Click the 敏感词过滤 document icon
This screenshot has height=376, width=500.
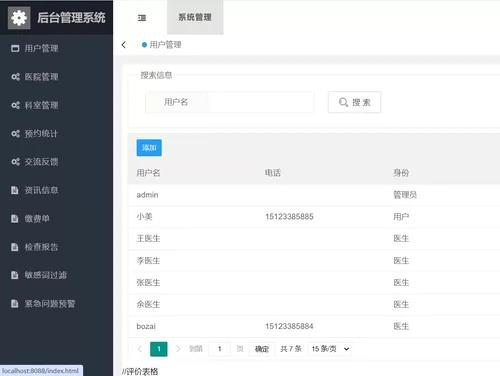[x=15, y=275]
